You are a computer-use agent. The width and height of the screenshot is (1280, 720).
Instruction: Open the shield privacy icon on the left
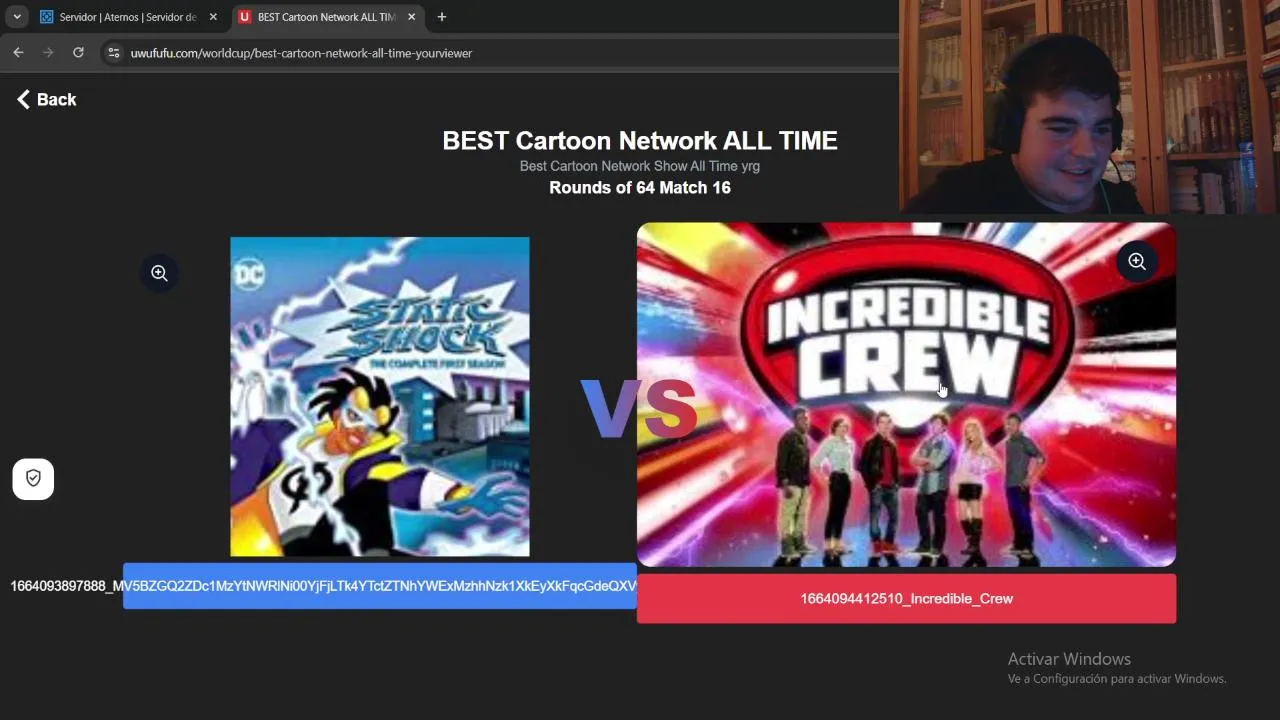[33, 479]
